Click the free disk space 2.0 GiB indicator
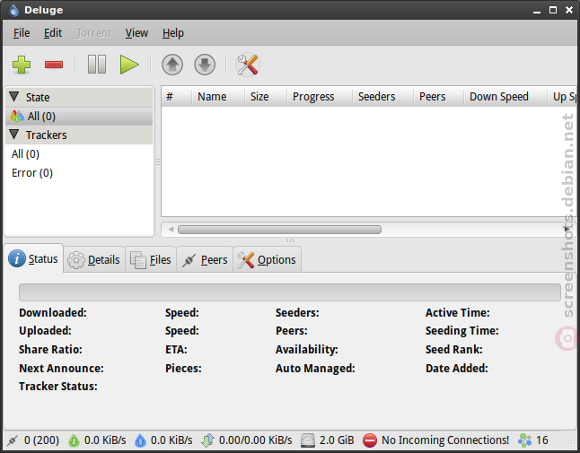The width and height of the screenshot is (580, 453). pyautogui.click(x=327, y=440)
